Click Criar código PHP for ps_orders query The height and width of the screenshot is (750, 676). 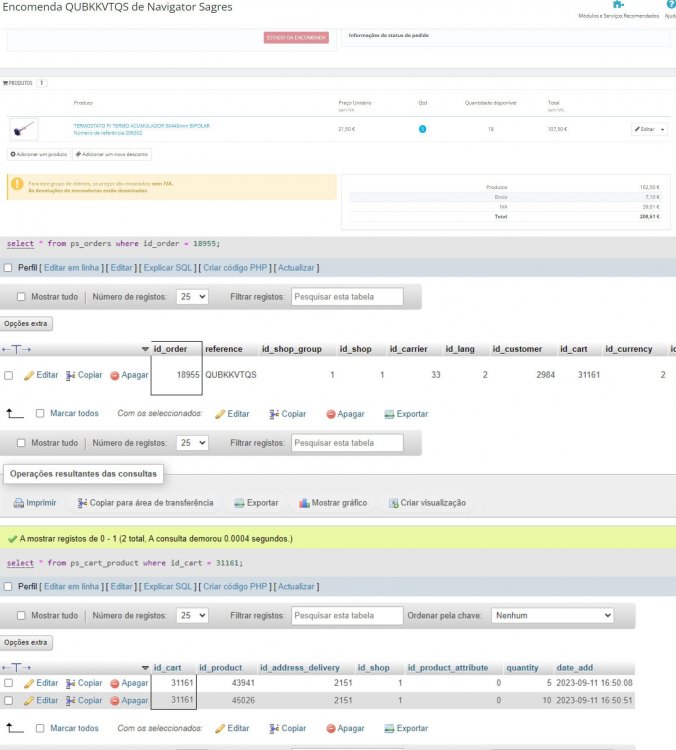click(x=235, y=268)
